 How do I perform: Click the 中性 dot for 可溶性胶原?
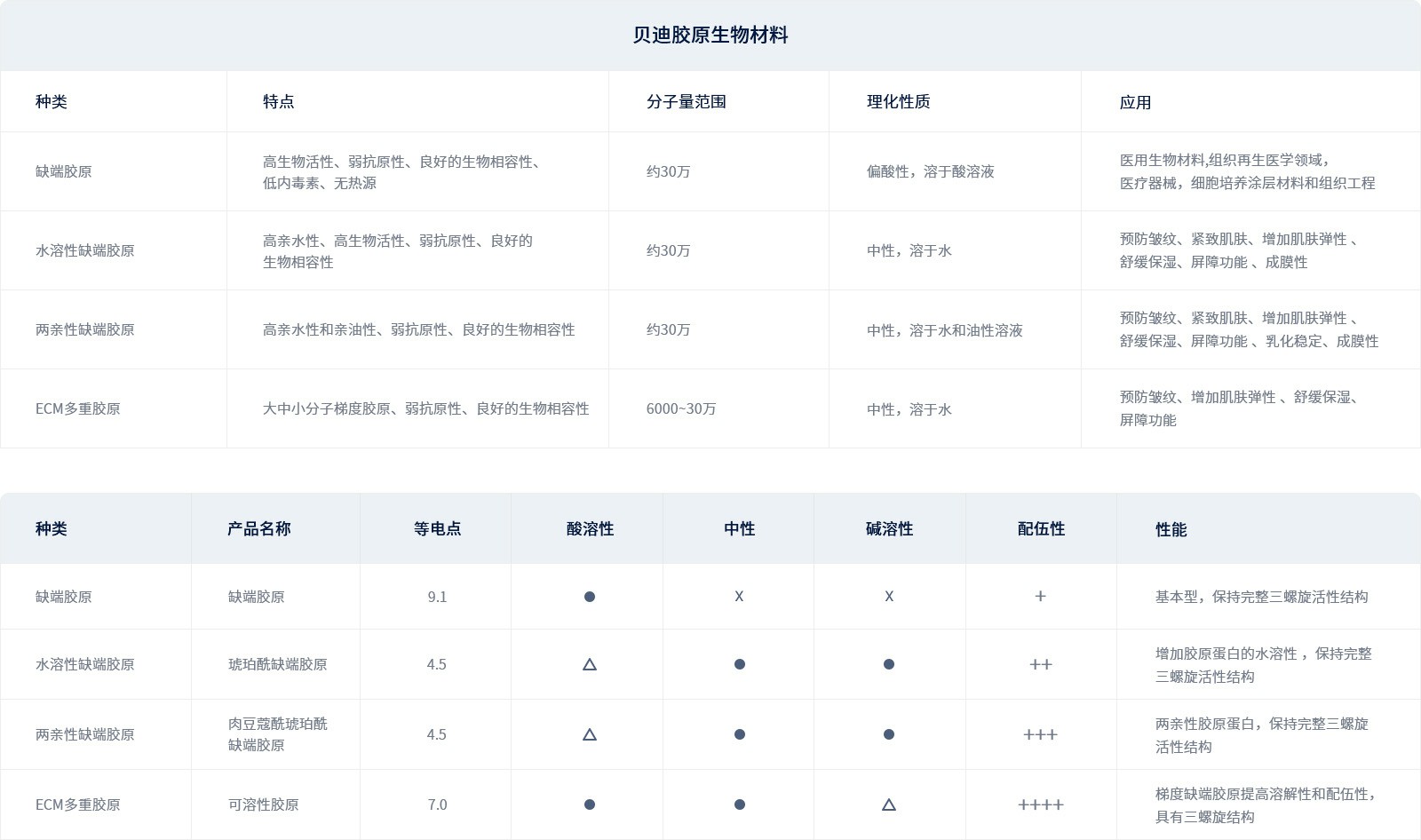click(739, 804)
